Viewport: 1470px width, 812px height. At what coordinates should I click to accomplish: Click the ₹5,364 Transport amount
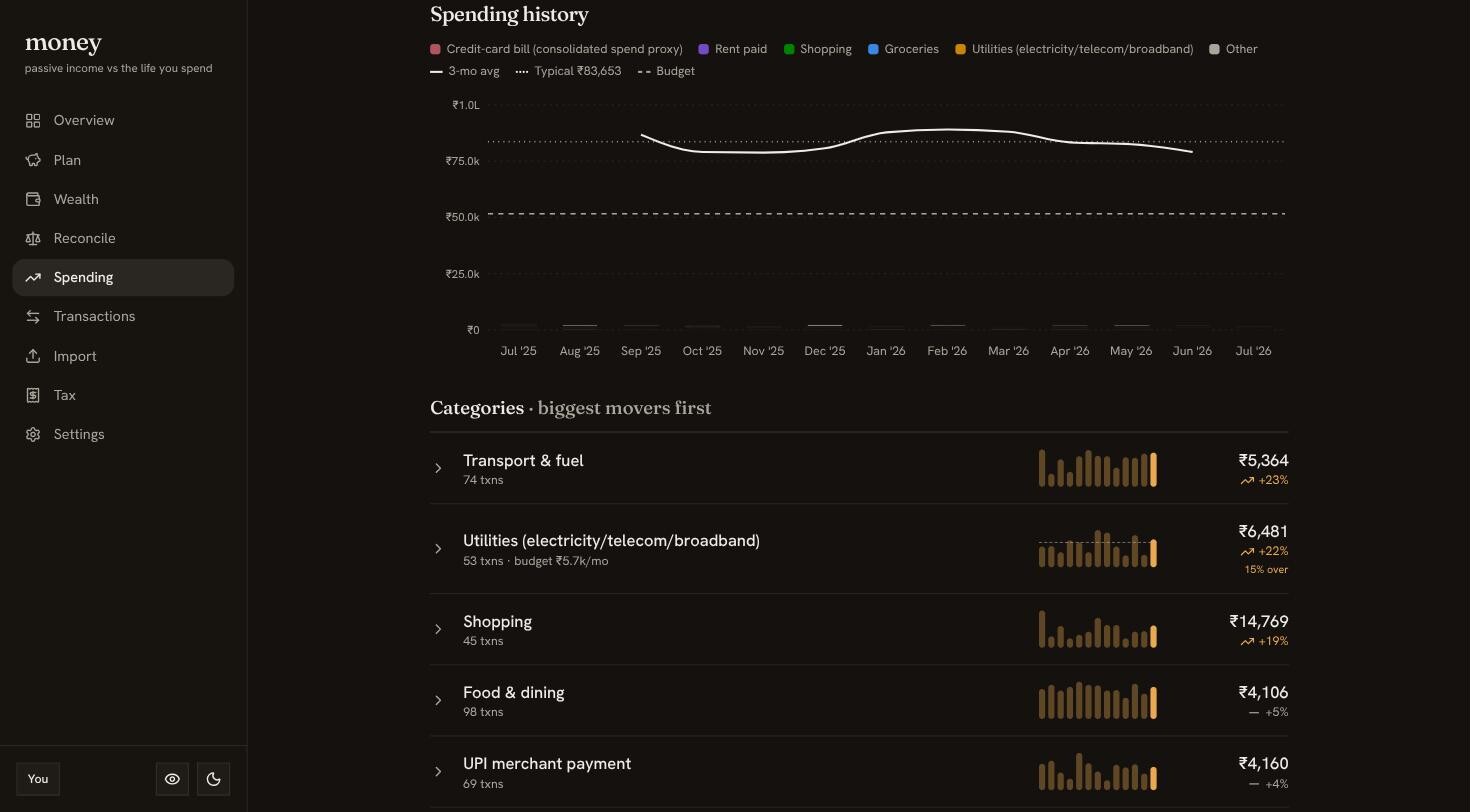point(1263,461)
